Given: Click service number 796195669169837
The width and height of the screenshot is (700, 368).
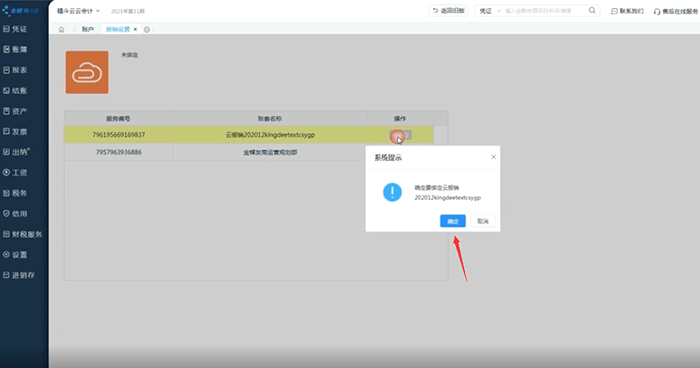Looking at the screenshot, I should click(118, 135).
